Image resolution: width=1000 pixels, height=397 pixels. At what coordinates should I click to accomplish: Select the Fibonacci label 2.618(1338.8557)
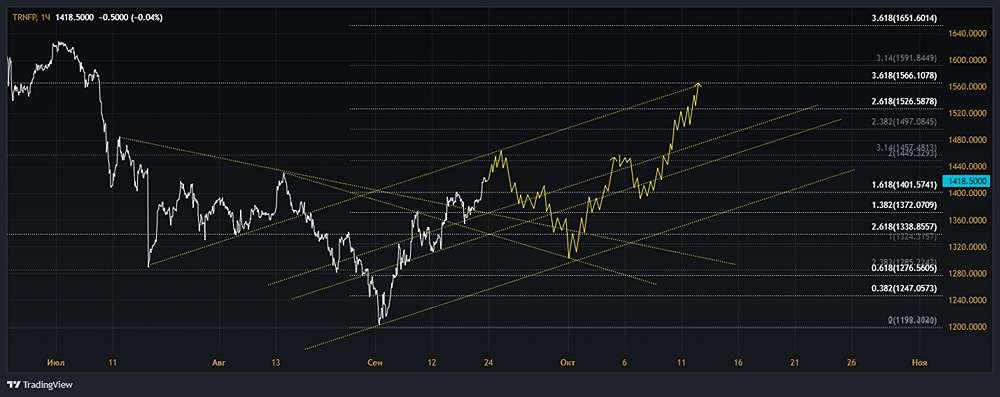904,227
